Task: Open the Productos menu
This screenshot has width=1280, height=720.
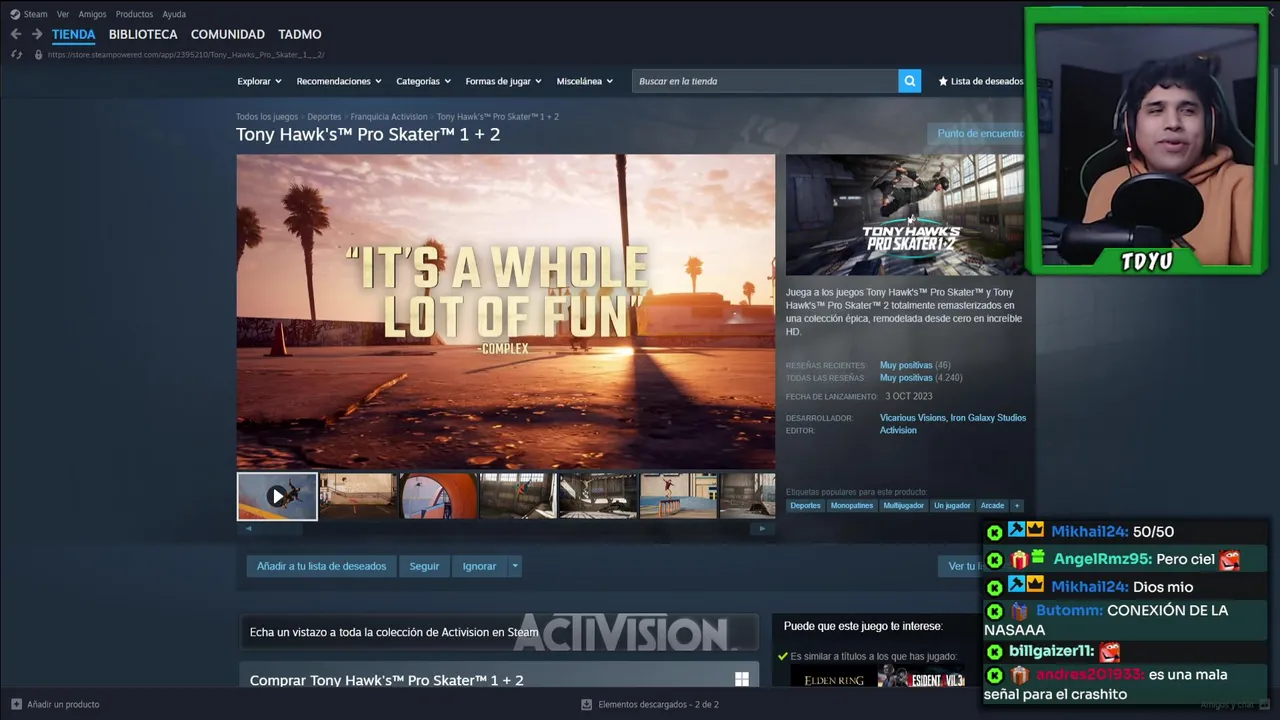Action: click(134, 14)
